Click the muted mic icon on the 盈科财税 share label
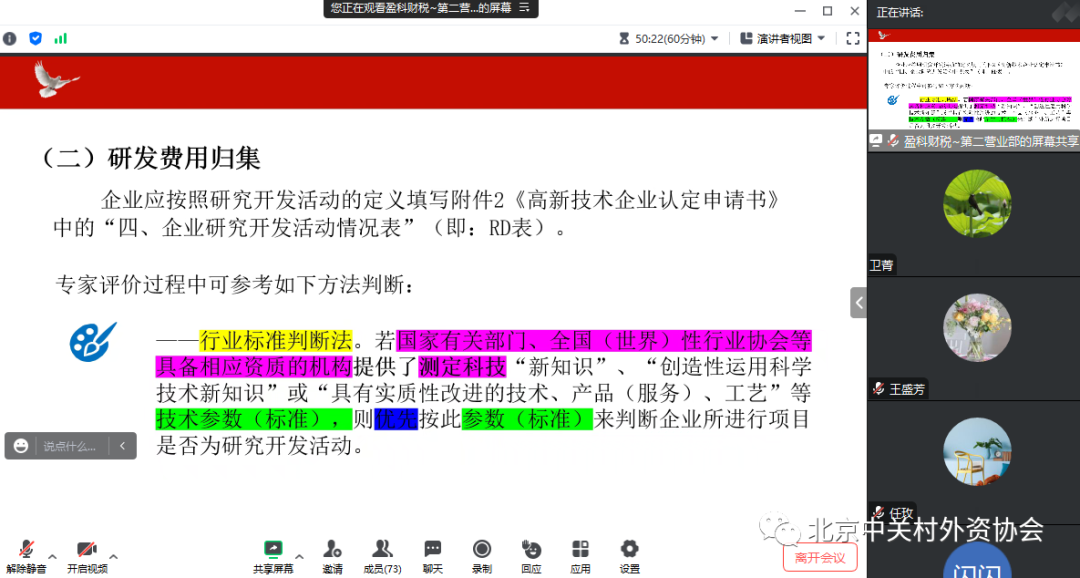This screenshot has width=1080, height=578. [x=893, y=141]
